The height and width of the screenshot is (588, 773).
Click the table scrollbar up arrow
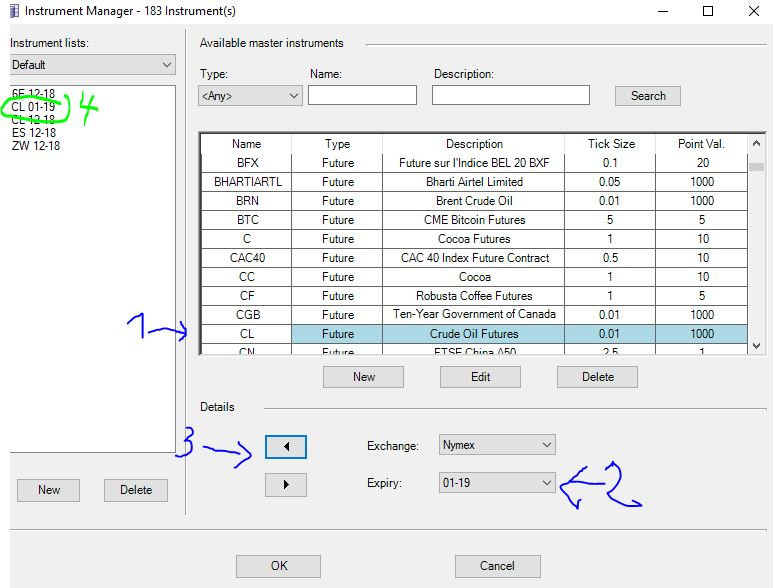756,143
